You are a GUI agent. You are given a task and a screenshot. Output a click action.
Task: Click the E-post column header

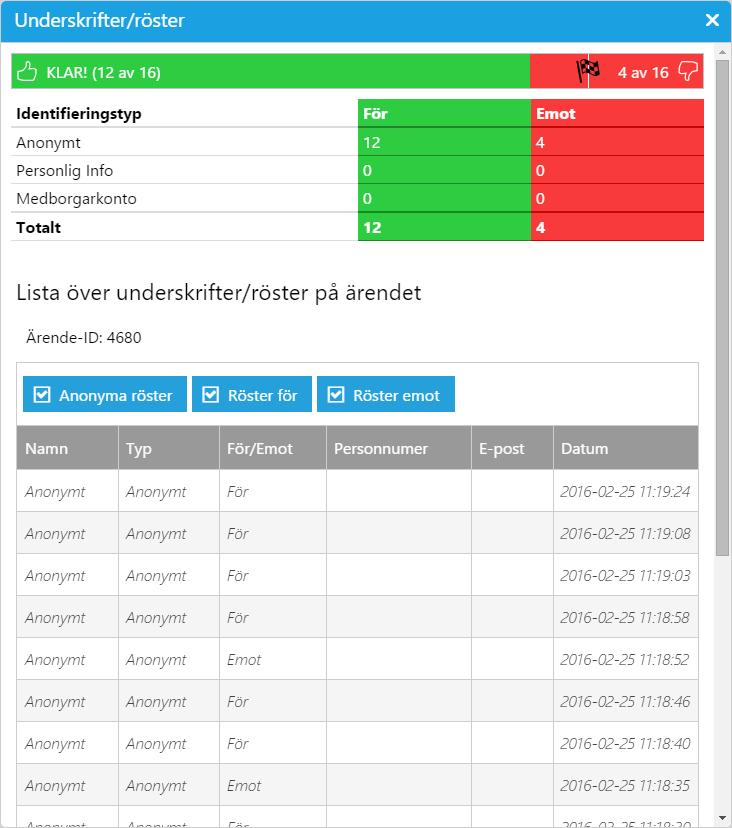[x=512, y=448]
